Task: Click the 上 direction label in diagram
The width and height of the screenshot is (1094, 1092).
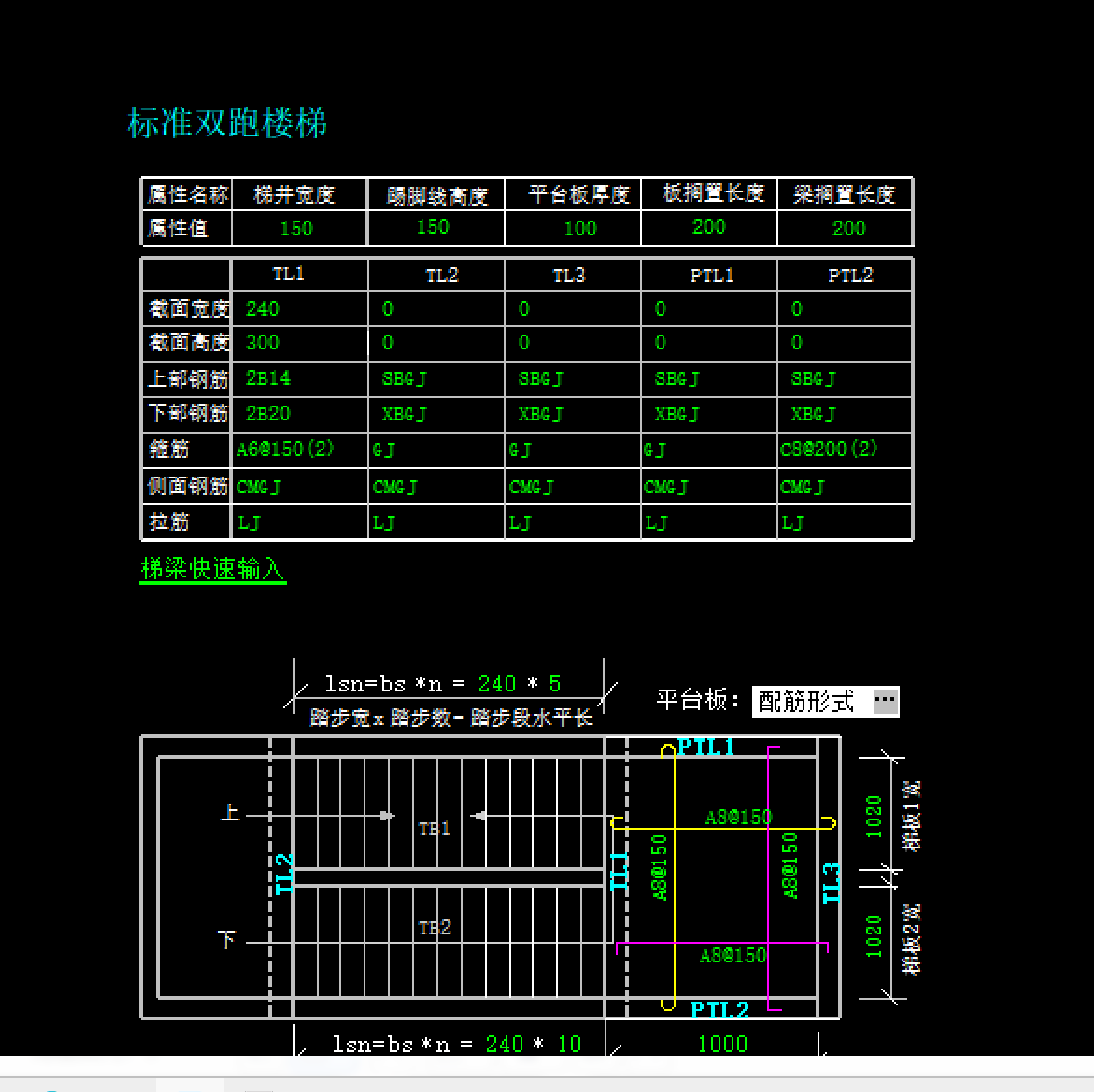Action: pos(230,812)
